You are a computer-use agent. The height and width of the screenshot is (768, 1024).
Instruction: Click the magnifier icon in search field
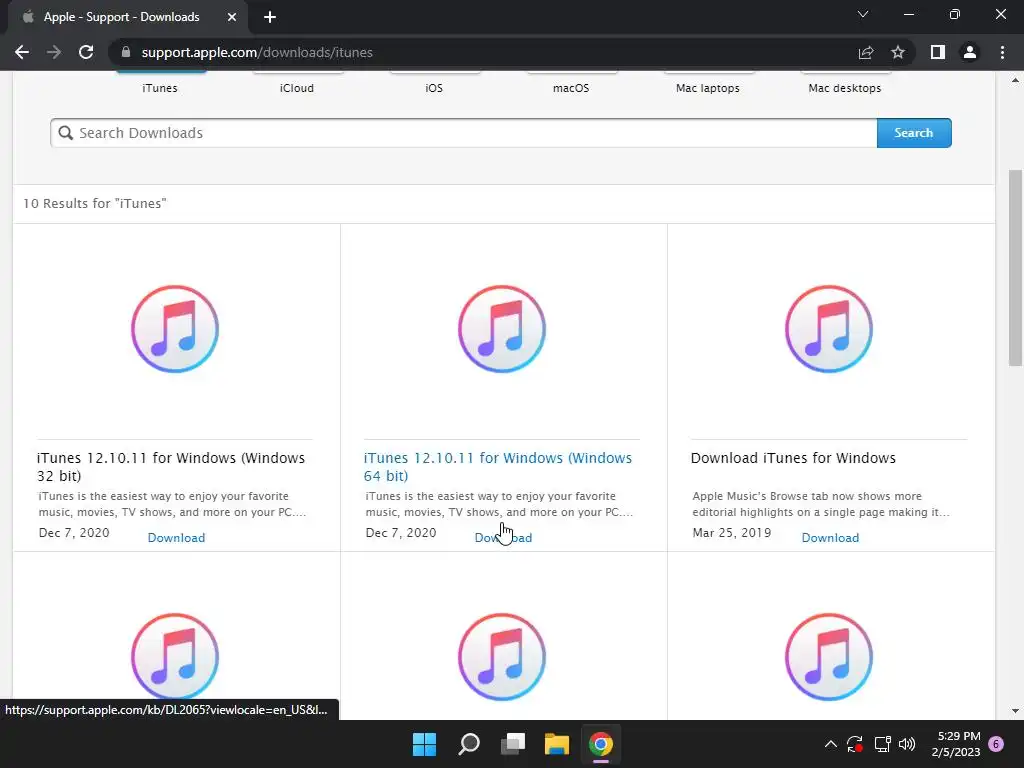click(x=65, y=133)
